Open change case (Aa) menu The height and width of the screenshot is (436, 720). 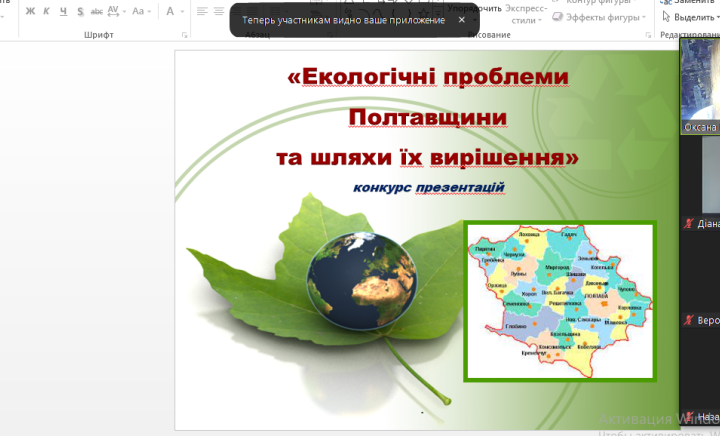[x=141, y=11]
